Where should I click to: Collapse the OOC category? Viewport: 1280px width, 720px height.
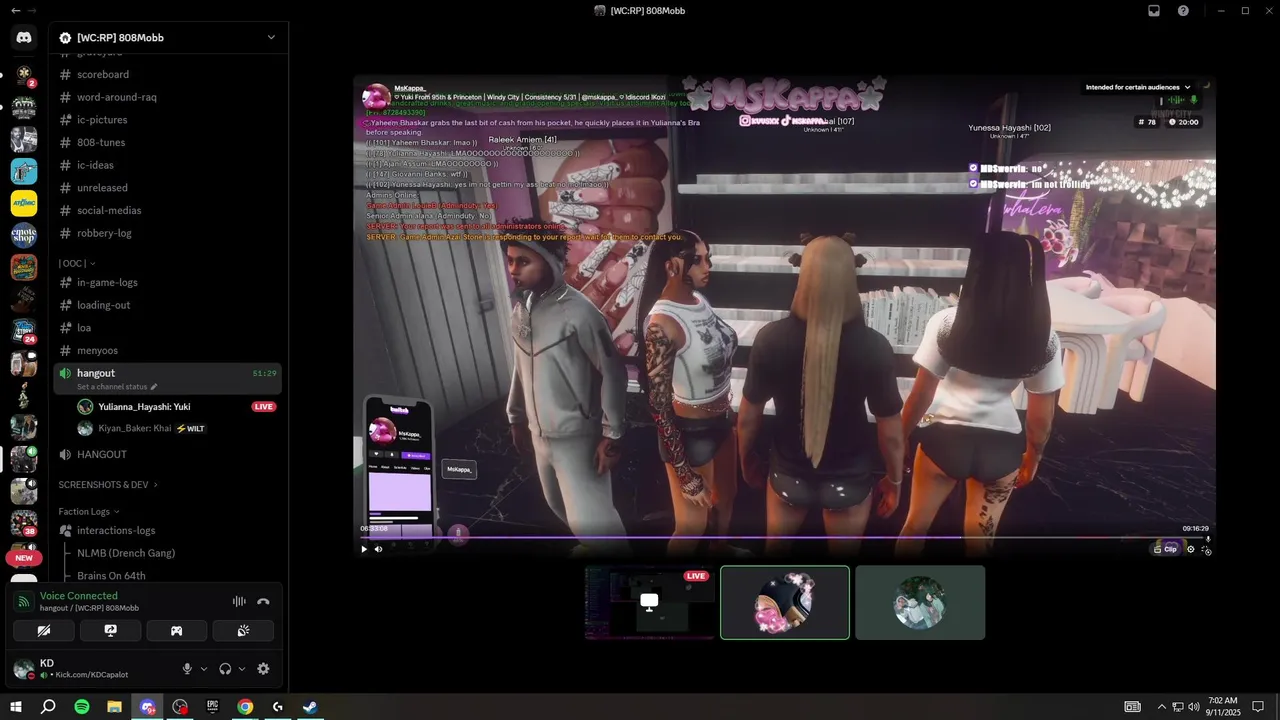77,263
